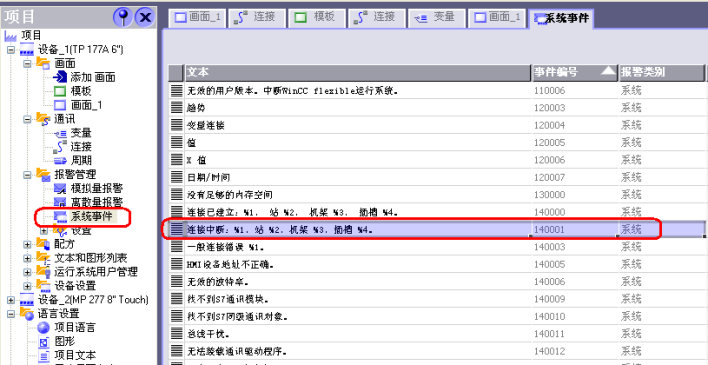The image size is (708, 365).
Task: Open 连接 under 通讯
Action: point(81,147)
